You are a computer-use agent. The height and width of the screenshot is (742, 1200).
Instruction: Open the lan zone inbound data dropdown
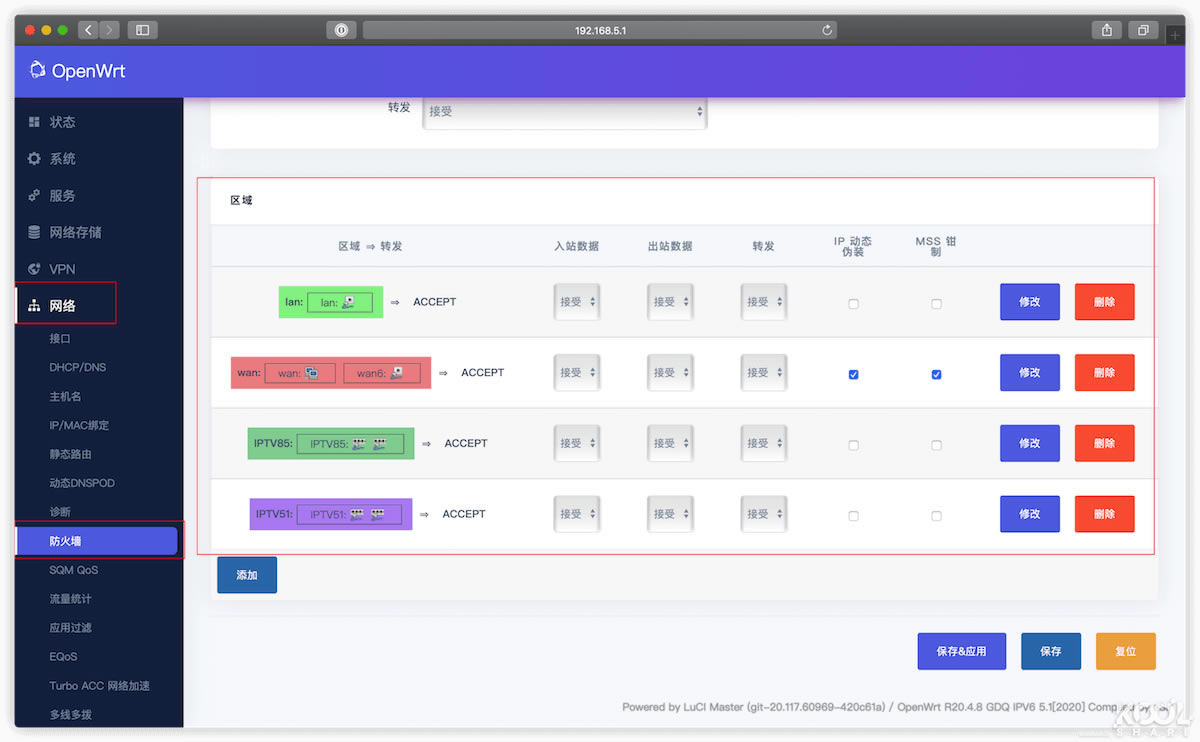(577, 302)
